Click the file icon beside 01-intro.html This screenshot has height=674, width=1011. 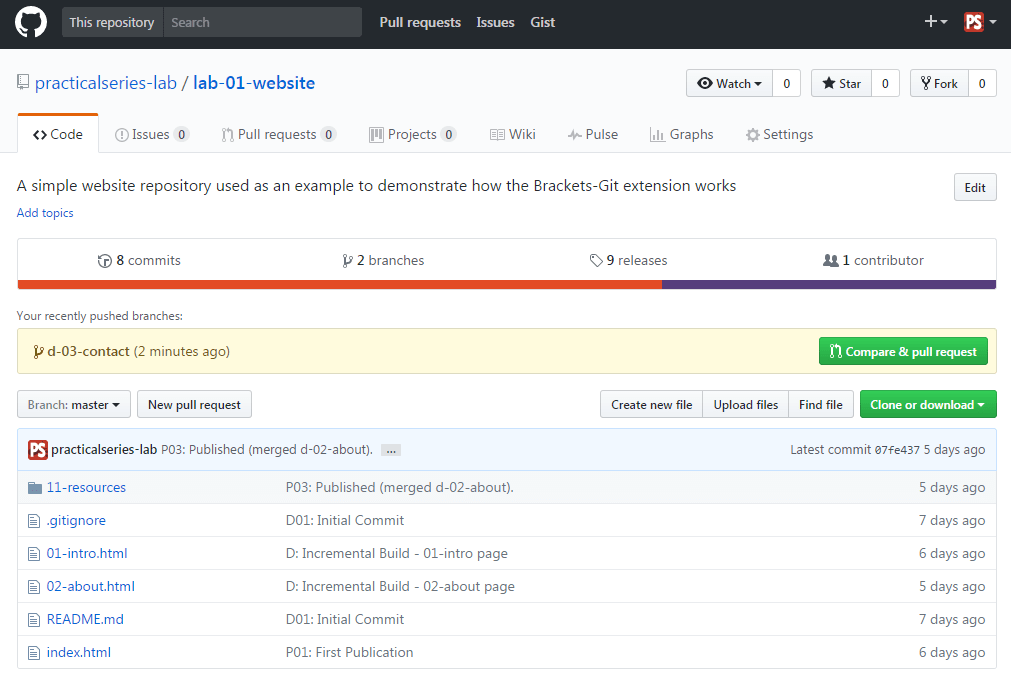click(x=34, y=553)
